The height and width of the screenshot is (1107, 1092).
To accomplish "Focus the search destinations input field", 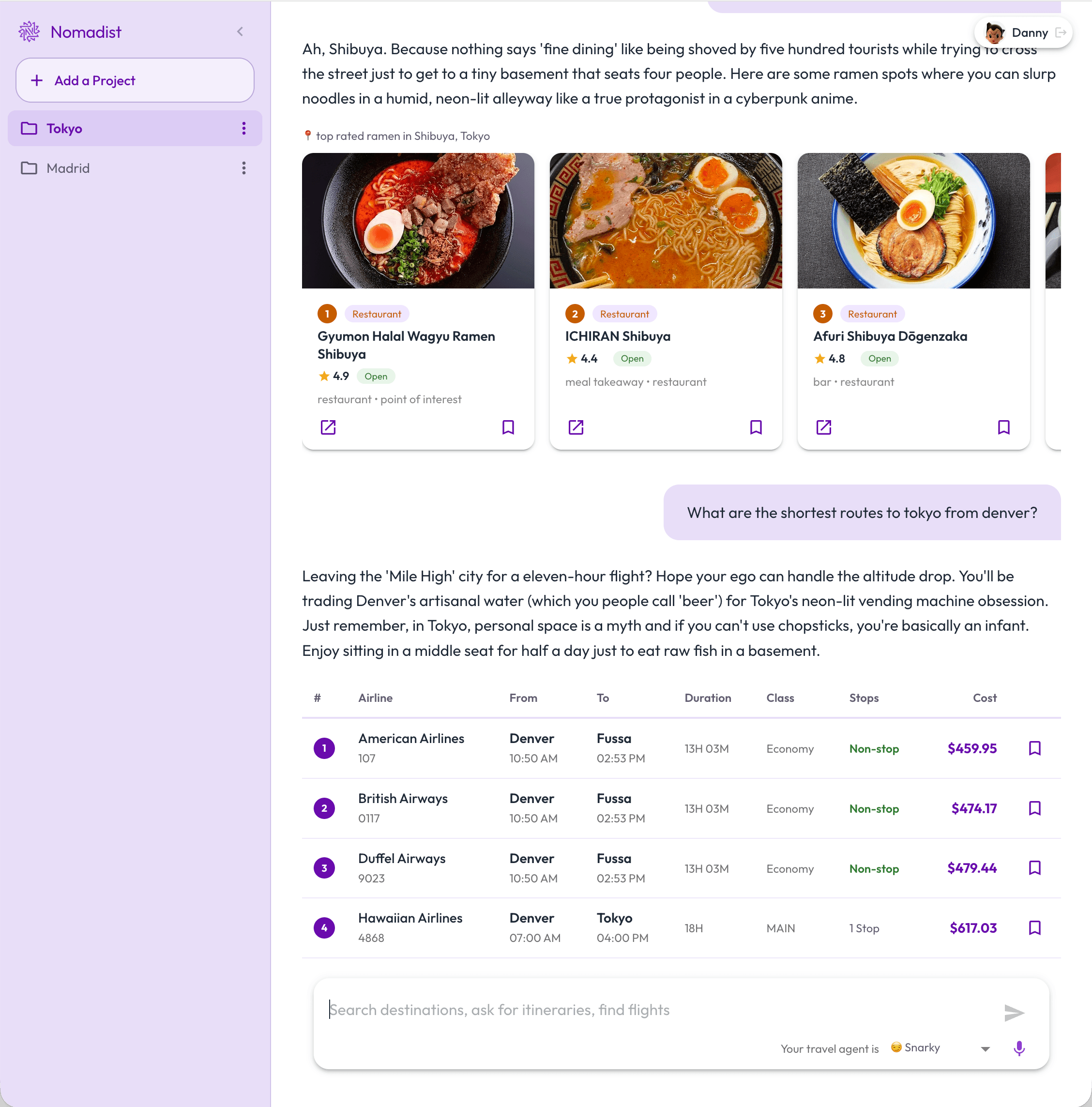I will click(659, 1010).
